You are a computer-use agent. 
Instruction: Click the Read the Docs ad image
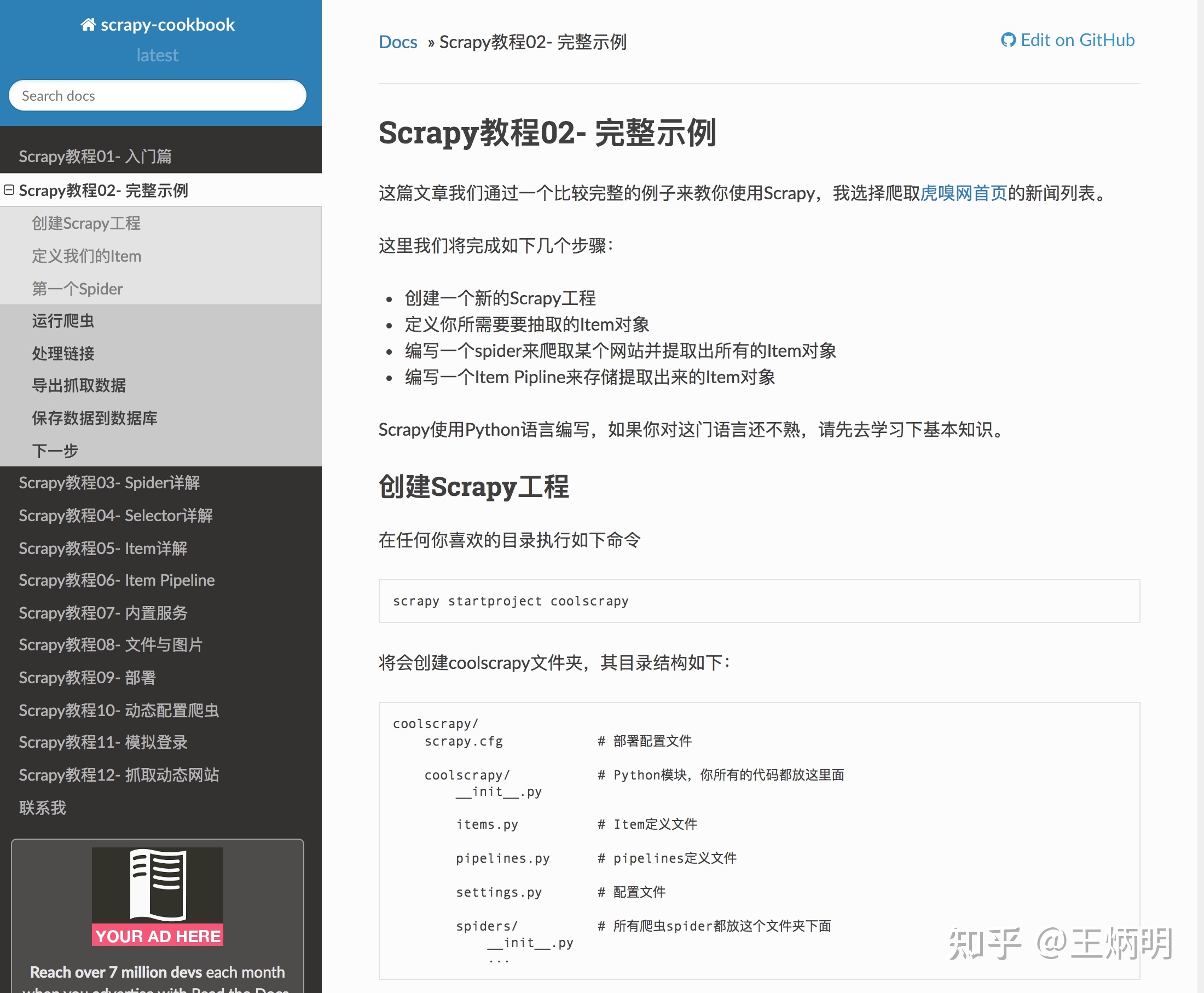click(157, 896)
